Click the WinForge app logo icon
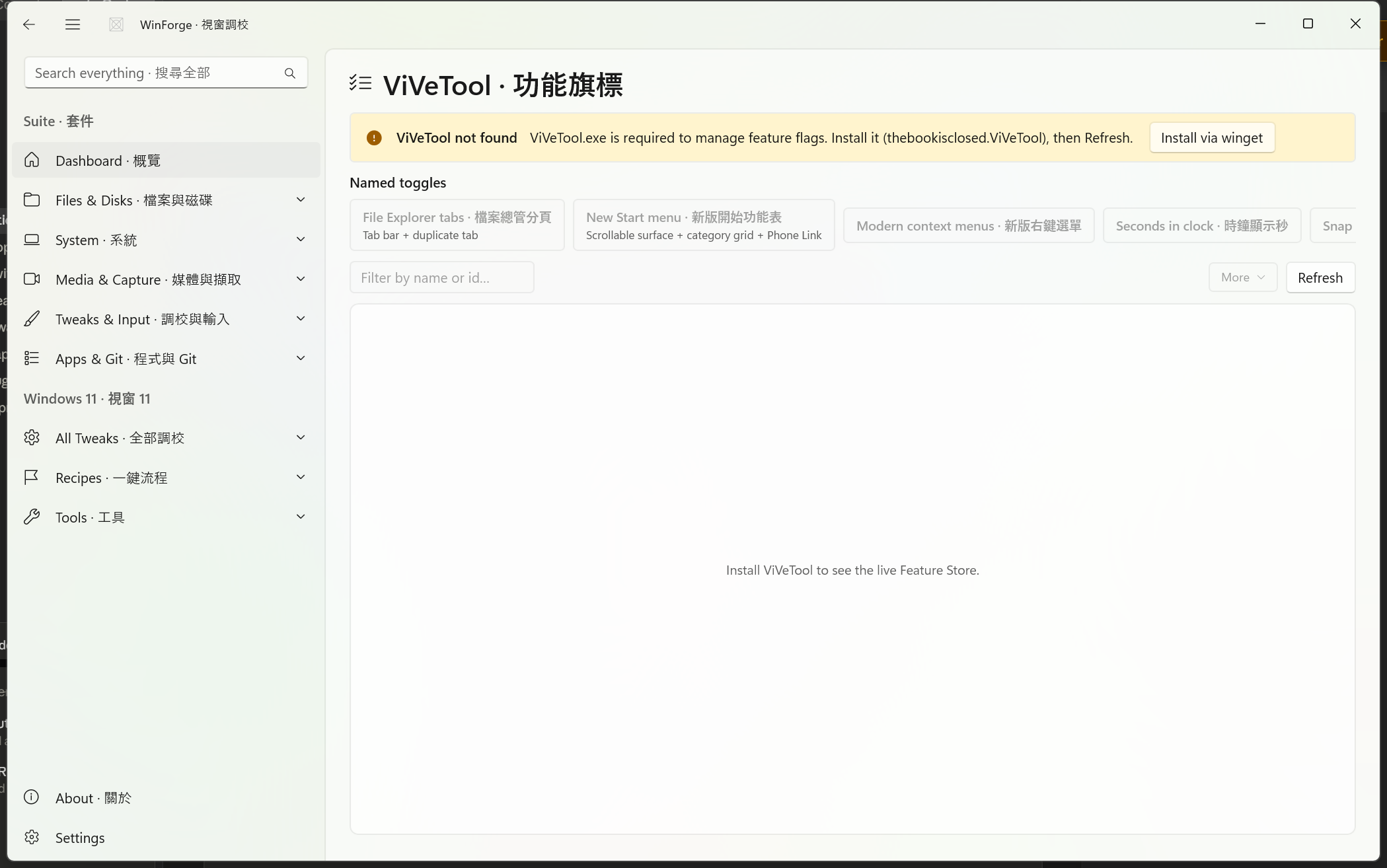The height and width of the screenshot is (868, 1387). [x=116, y=24]
